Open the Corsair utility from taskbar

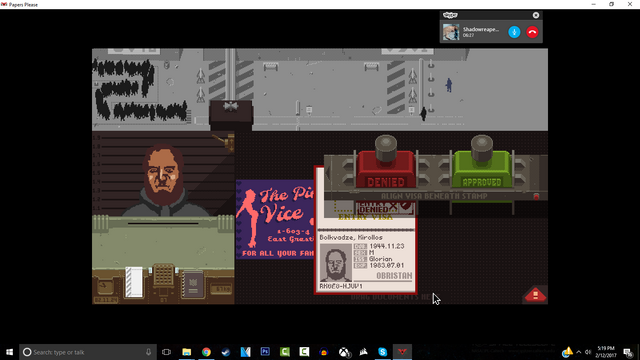click(x=363, y=352)
